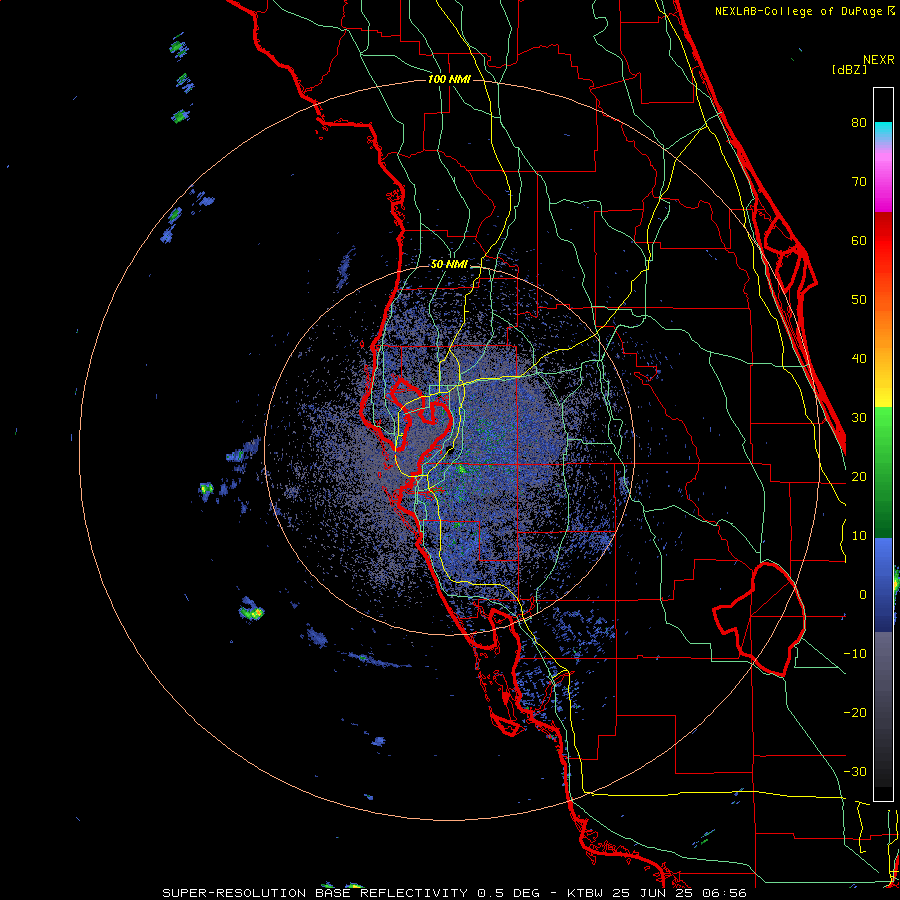Pick the cyan segment of the color bar
Image resolution: width=900 pixels, height=900 pixels.
coord(883,131)
